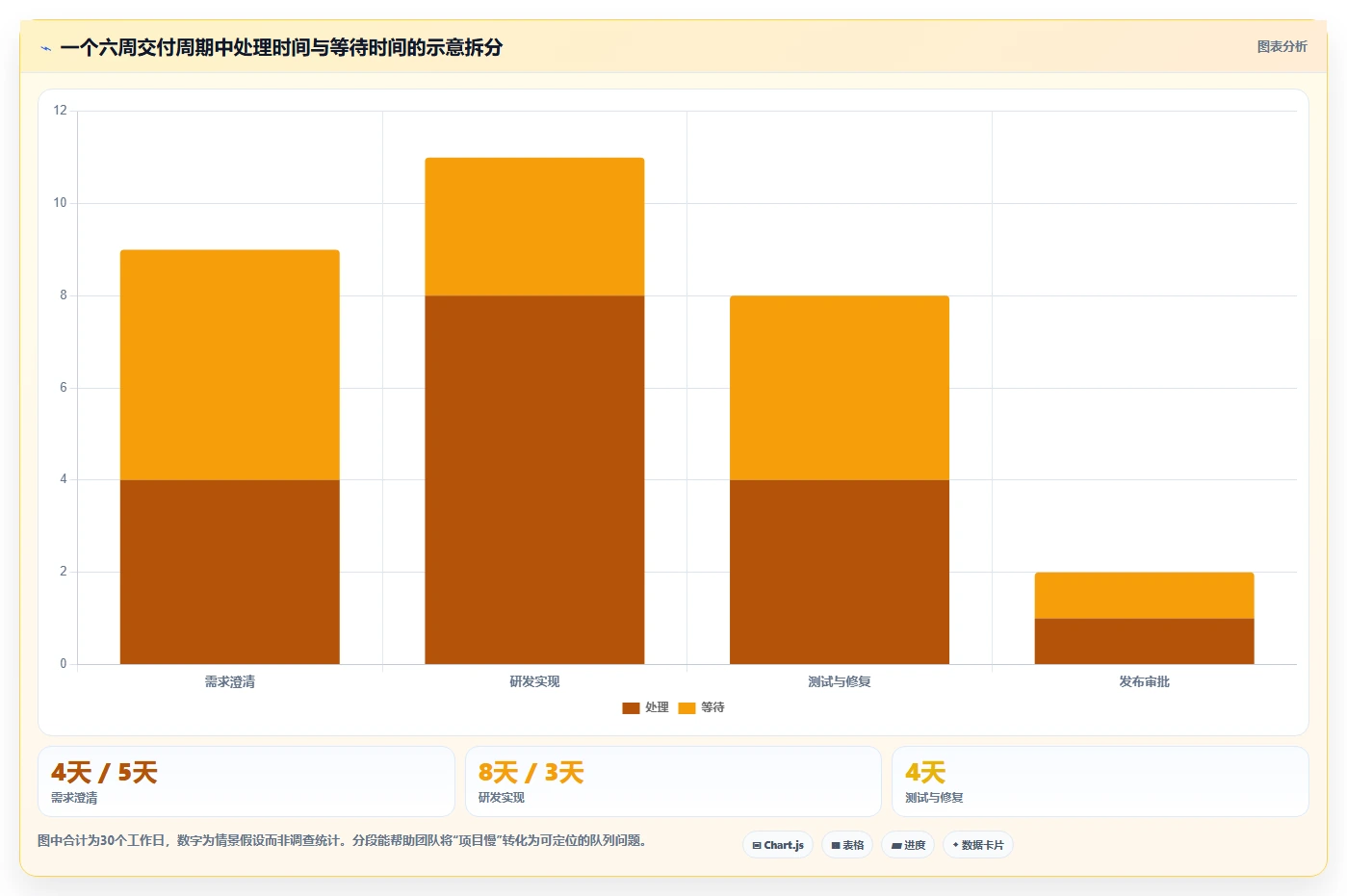Image resolution: width=1347 pixels, height=896 pixels.
Task: Click the 处理 bar segment for 研发实现
Action: point(534,479)
